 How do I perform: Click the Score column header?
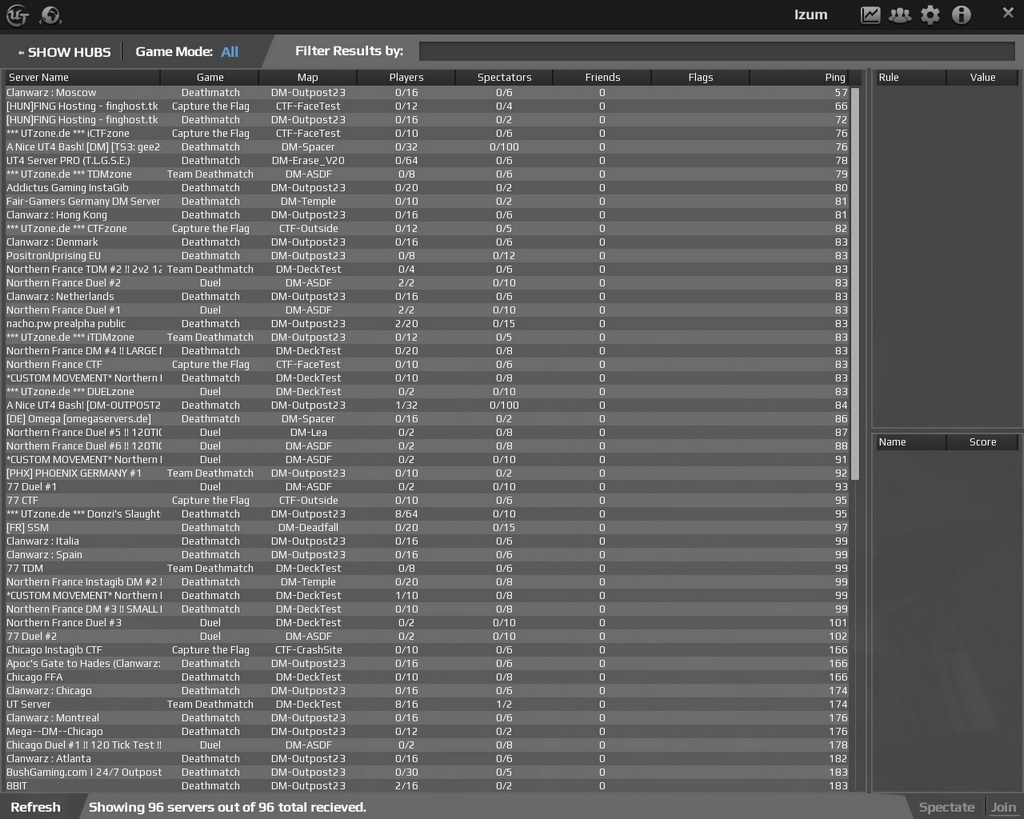(x=982, y=442)
